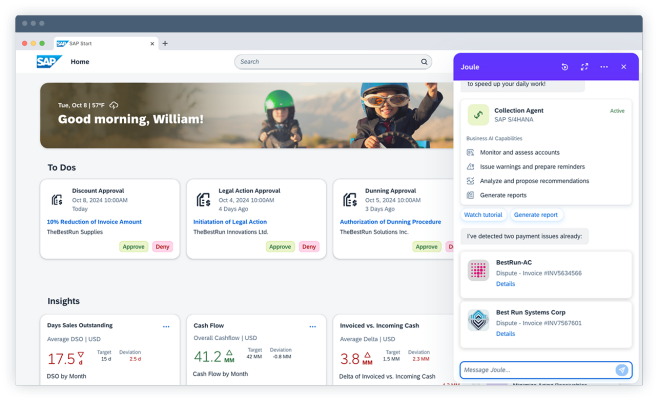Image resolution: width=658 pixels, height=400 pixels.
Task: Click the Watch tutorial button
Action: 484,215
